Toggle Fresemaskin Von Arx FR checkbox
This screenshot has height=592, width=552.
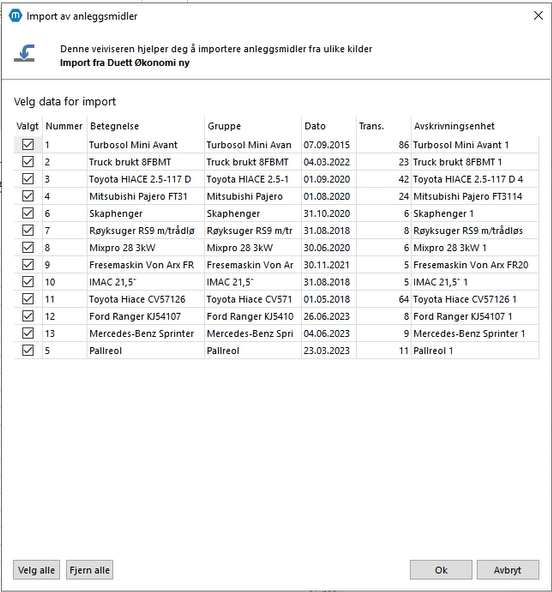click(x=28, y=265)
